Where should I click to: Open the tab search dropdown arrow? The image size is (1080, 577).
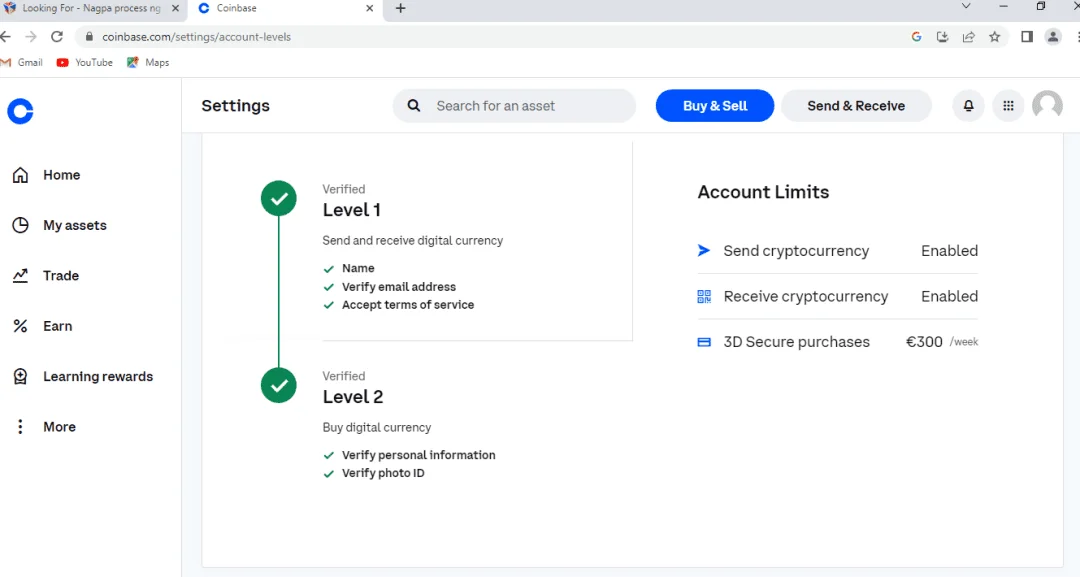(966, 6)
